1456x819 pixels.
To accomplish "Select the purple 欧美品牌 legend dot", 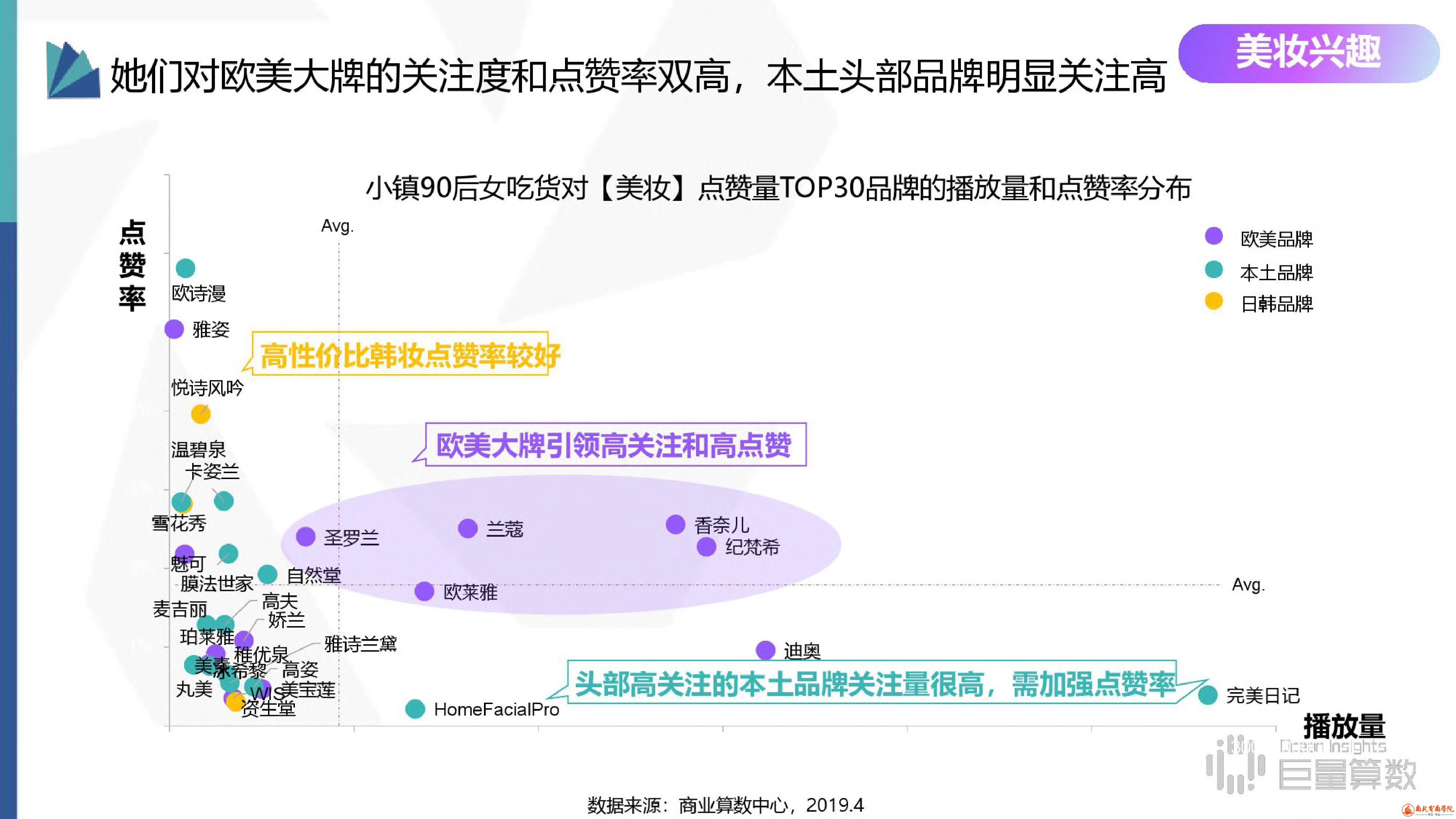I will pyautogui.click(x=1214, y=236).
